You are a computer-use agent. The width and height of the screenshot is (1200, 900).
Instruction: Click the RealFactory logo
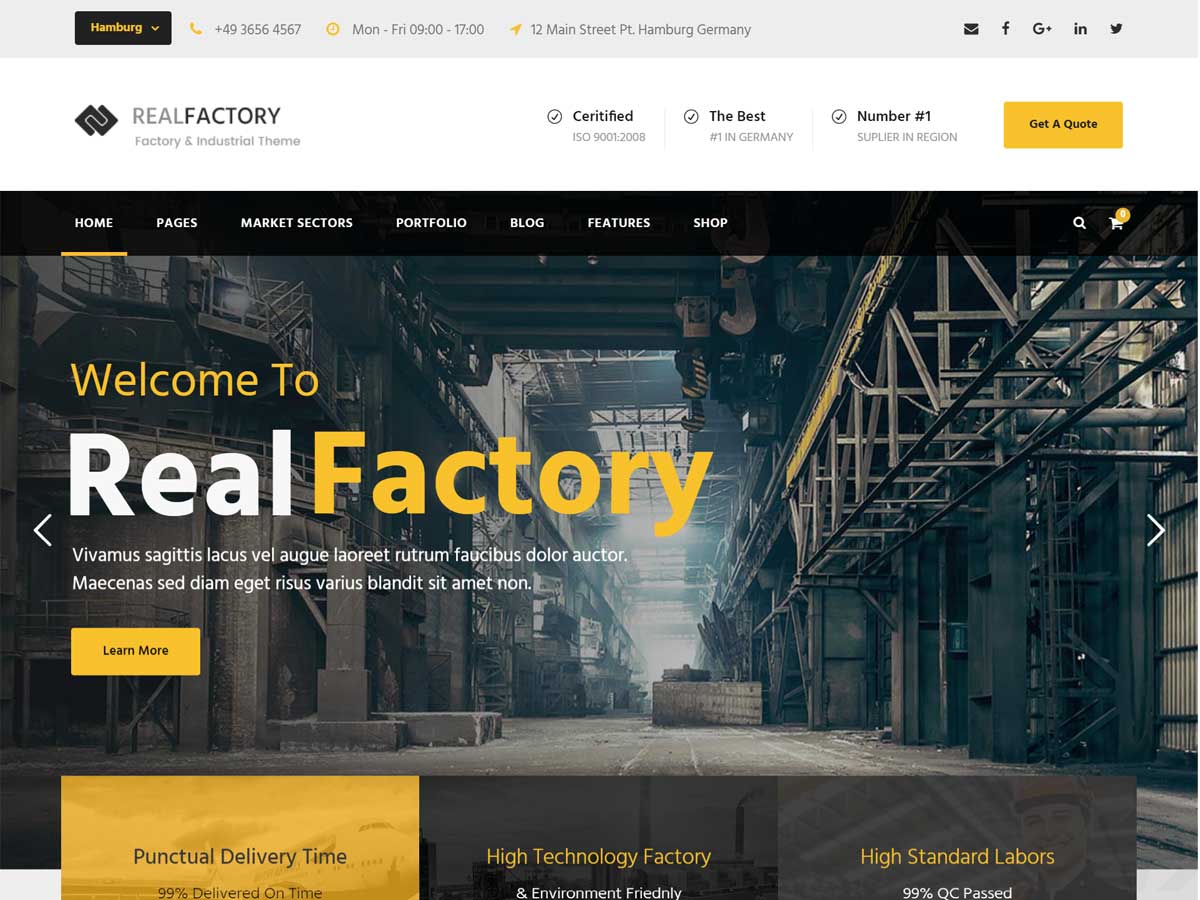coord(188,126)
